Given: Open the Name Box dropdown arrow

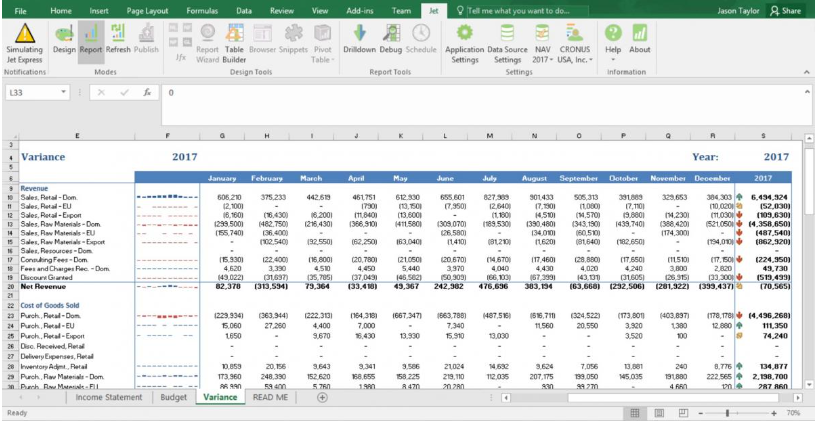Looking at the screenshot, I should [63, 92].
